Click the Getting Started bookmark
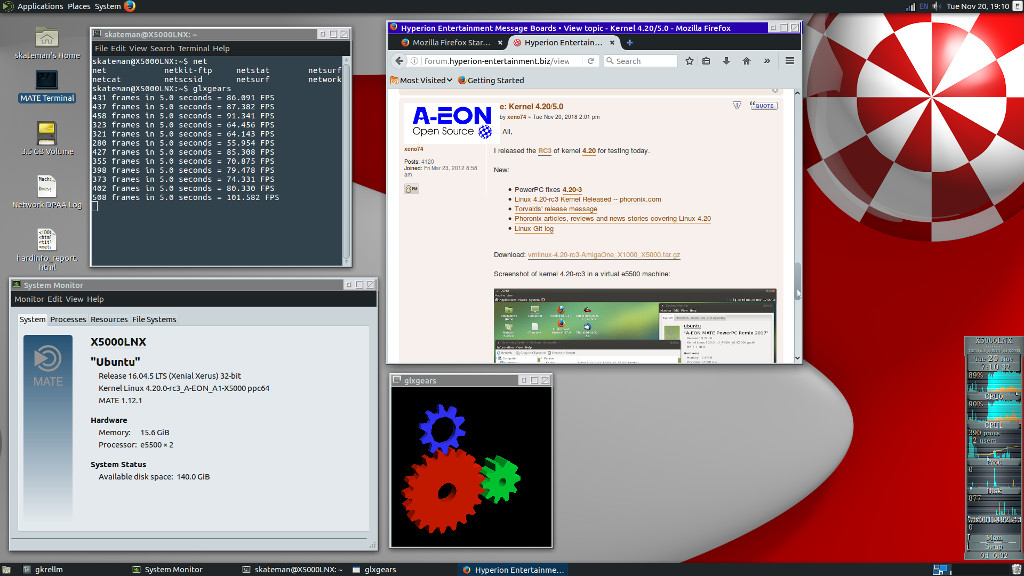The width and height of the screenshot is (1024, 576). click(491, 80)
